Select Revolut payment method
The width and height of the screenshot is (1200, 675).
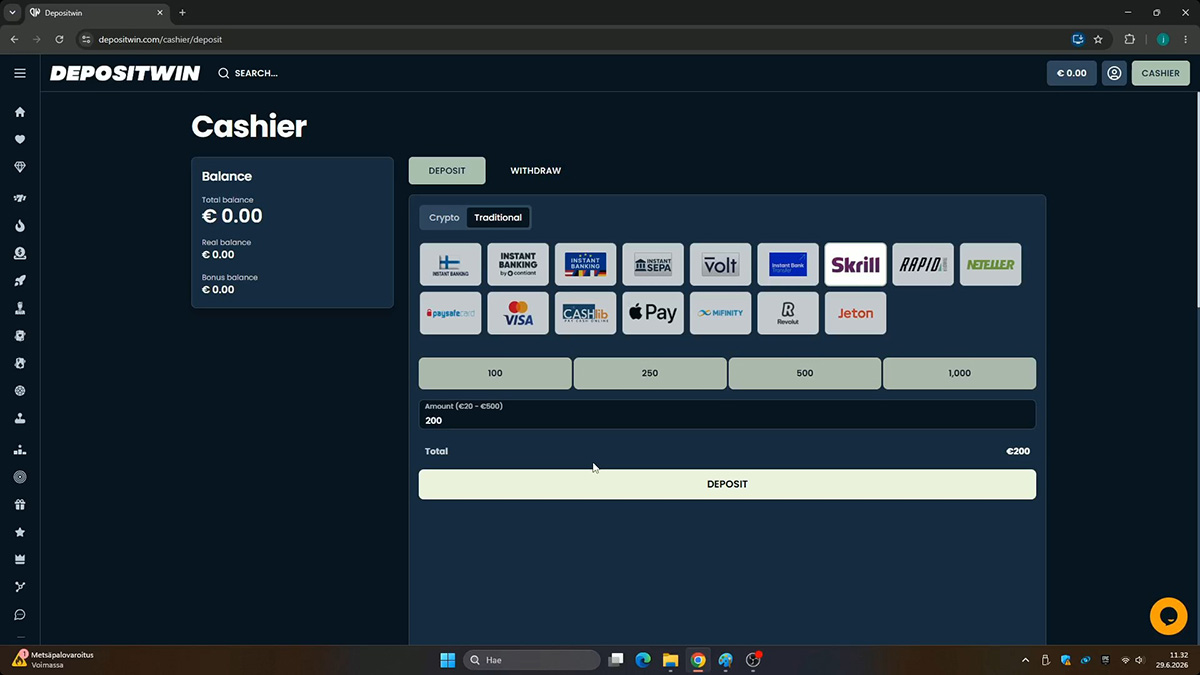click(788, 313)
